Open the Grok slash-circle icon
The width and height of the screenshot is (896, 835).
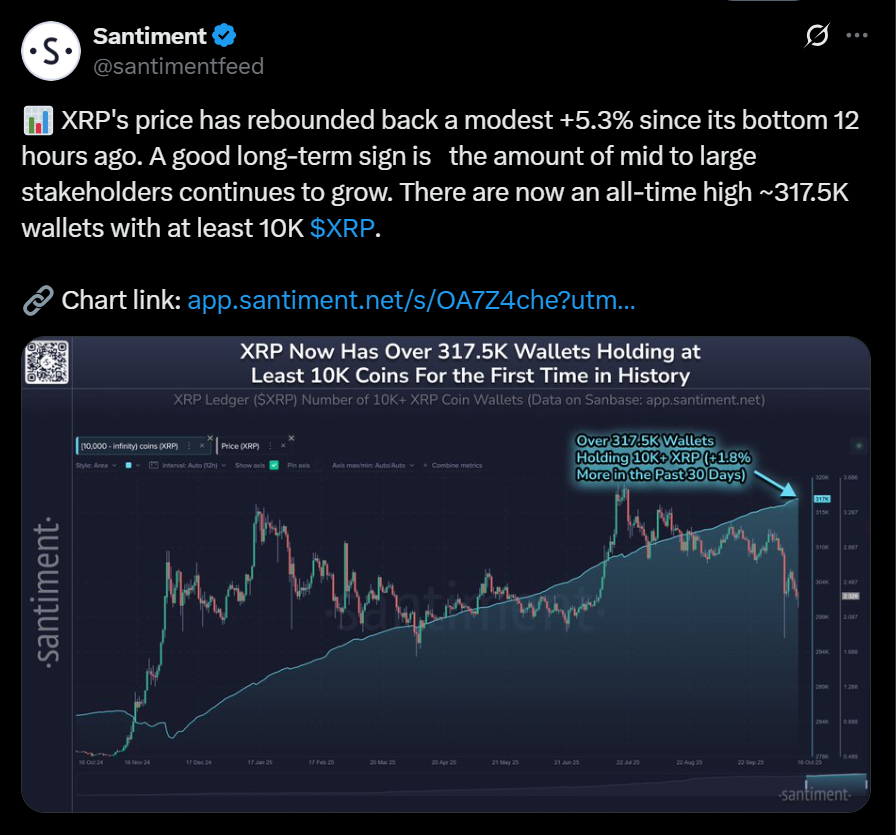(x=817, y=36)
